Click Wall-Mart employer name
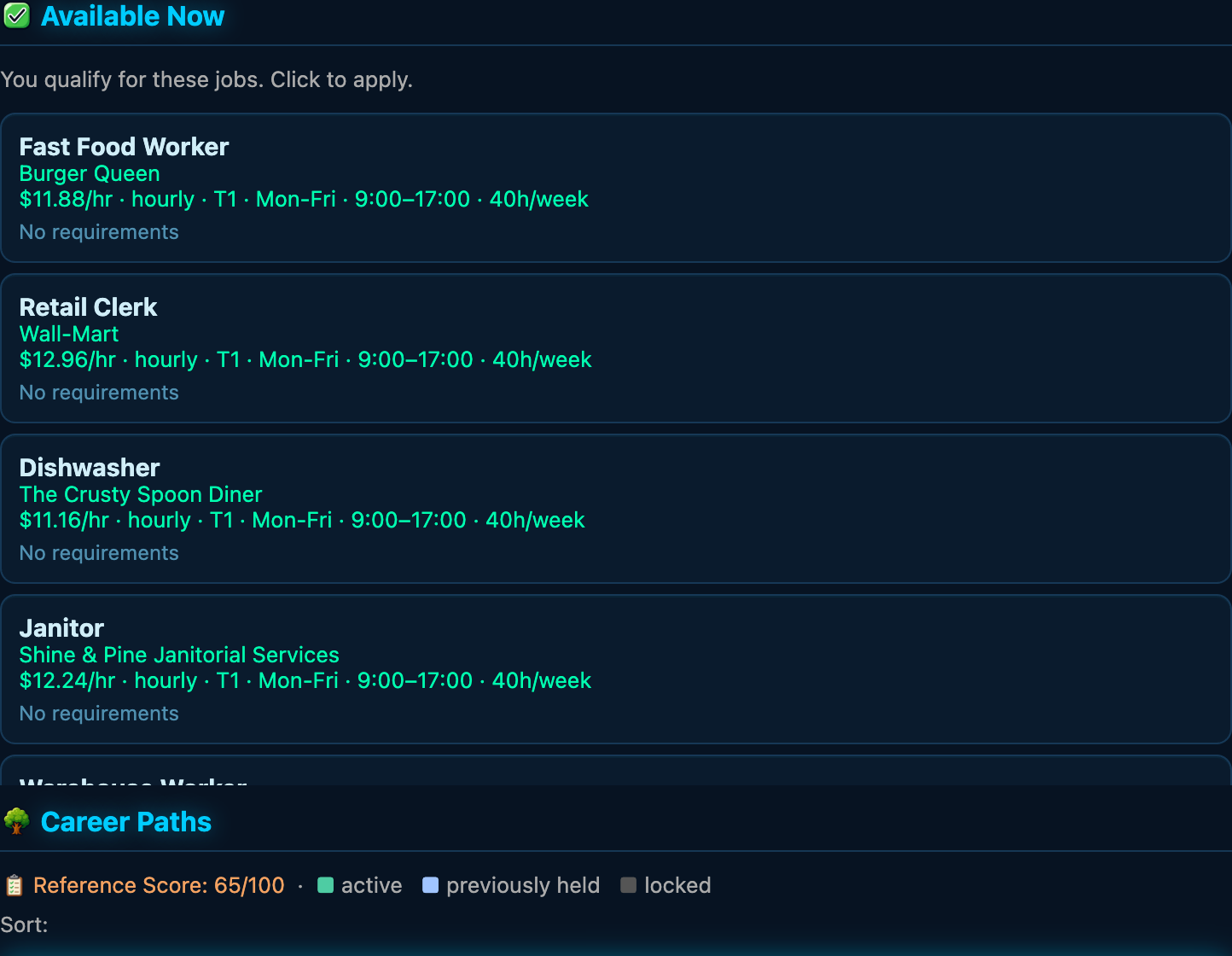 tap(69, 334)
